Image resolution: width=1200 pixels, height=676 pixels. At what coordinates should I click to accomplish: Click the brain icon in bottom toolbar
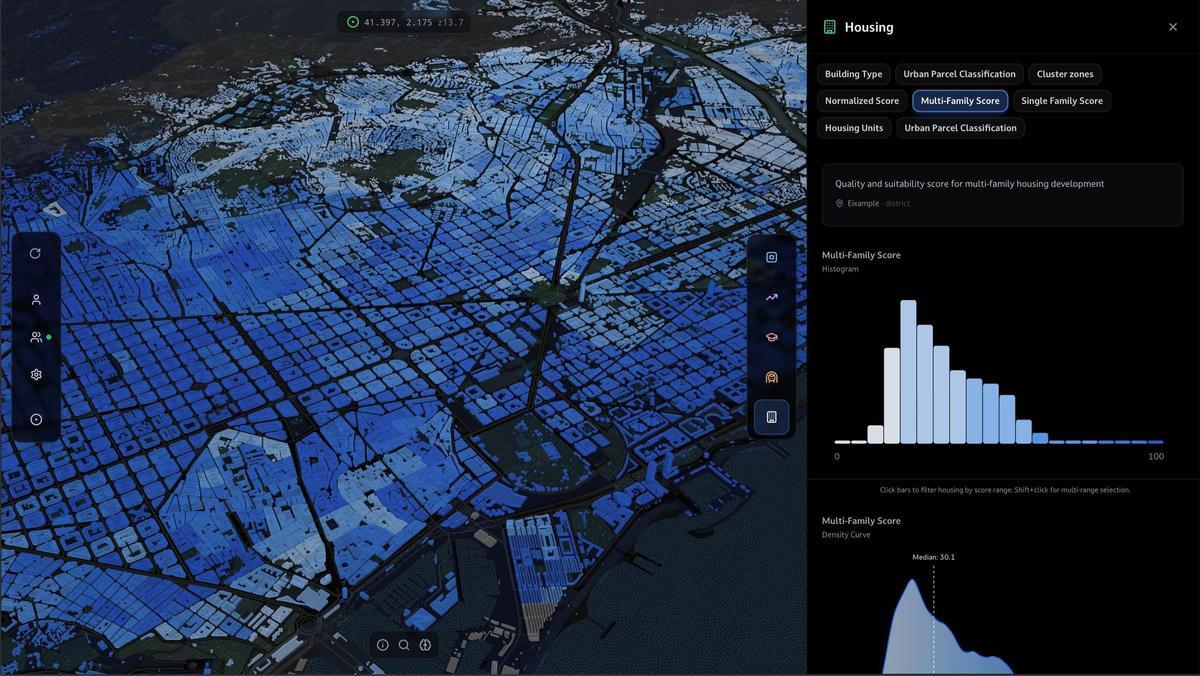pos(425,645)
